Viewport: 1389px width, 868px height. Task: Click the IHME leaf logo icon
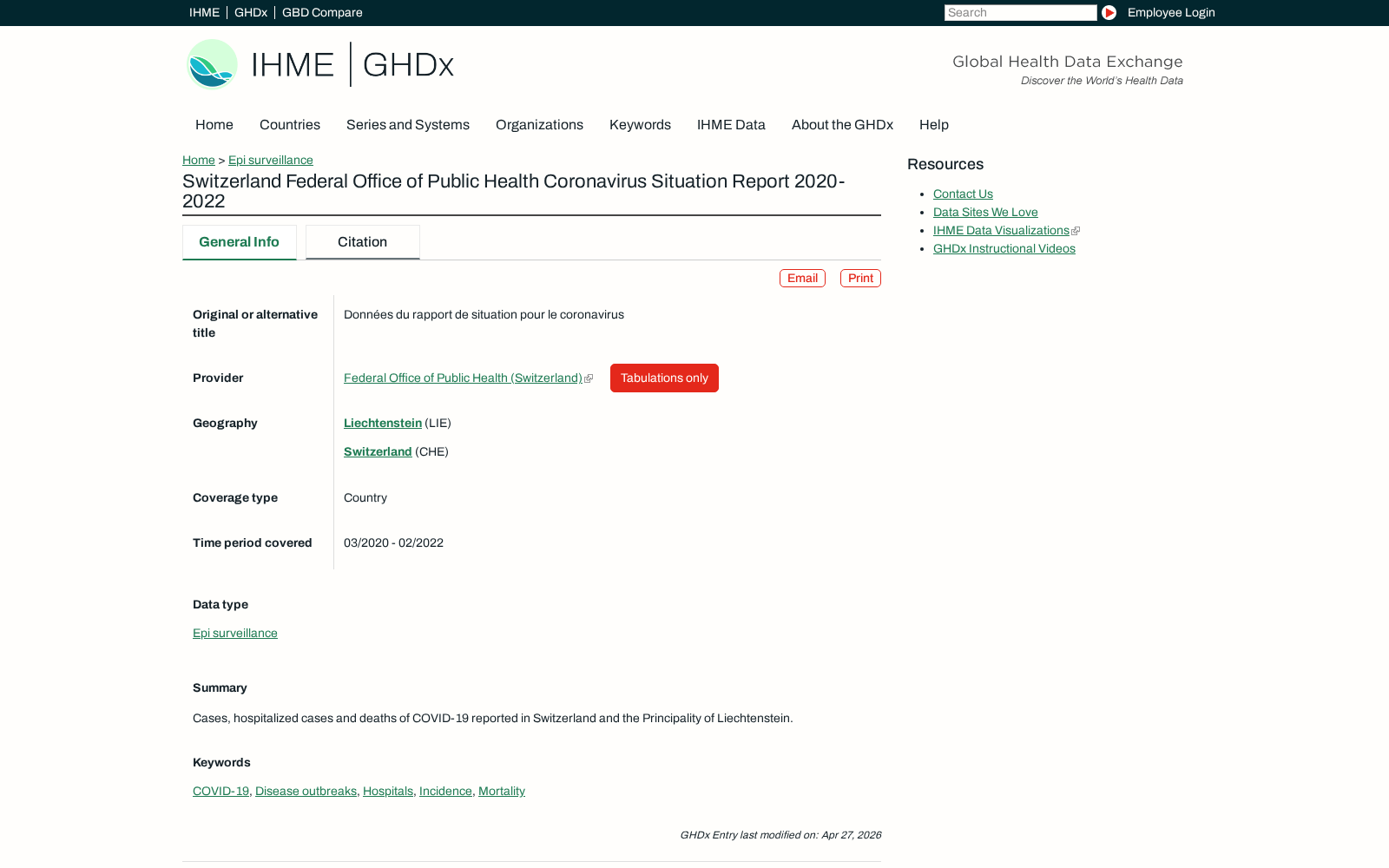[x=212, y=64]
